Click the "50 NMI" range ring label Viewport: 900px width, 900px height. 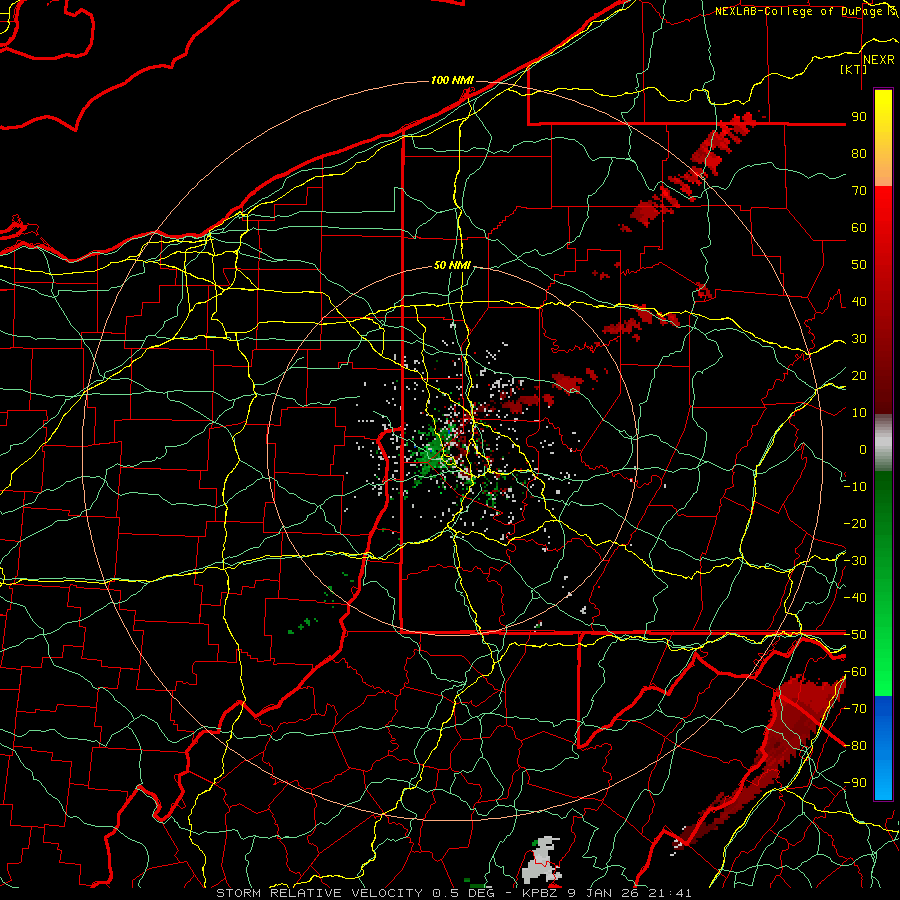452,265
